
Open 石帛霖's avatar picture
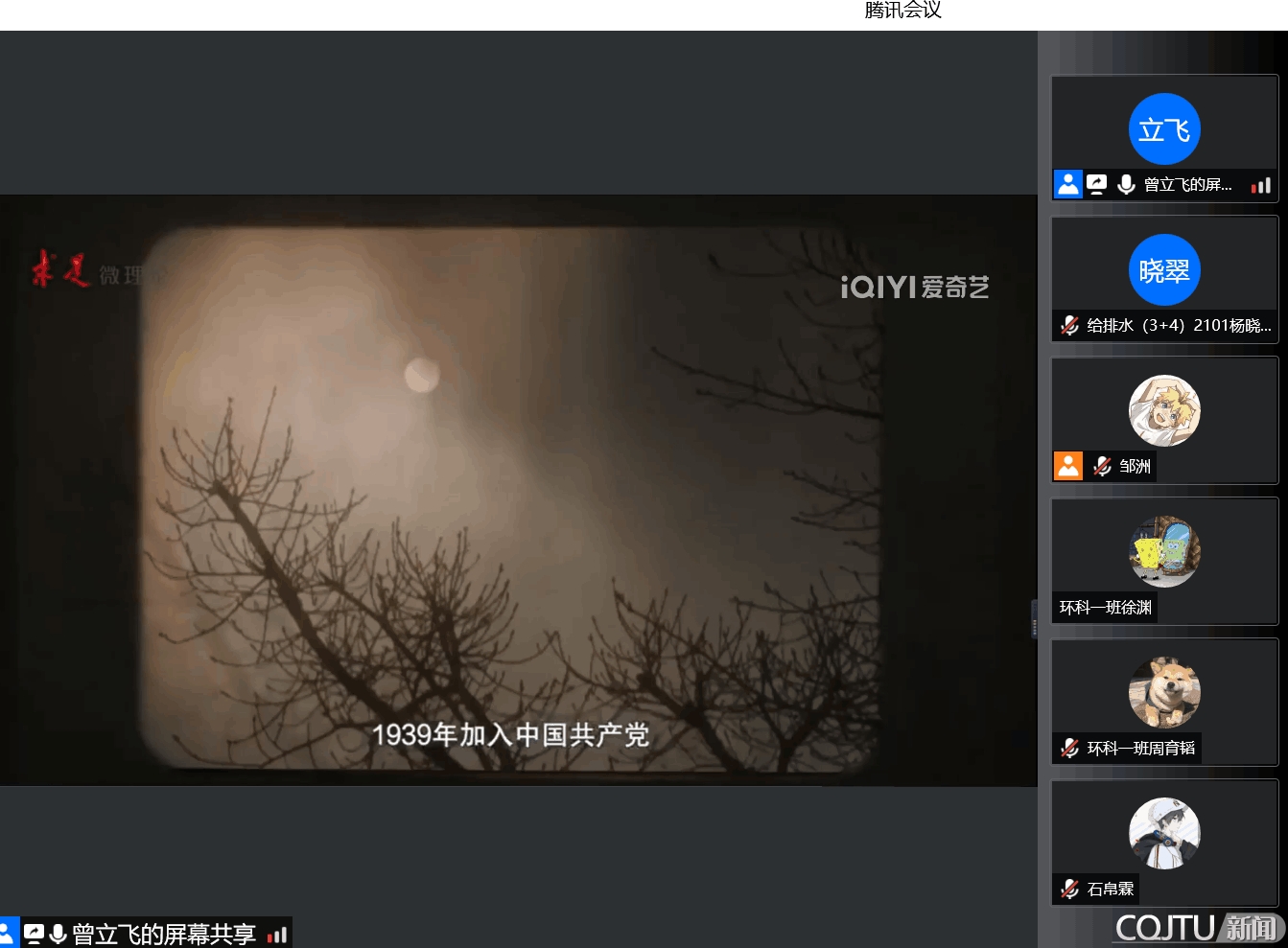pos(1164,834)
